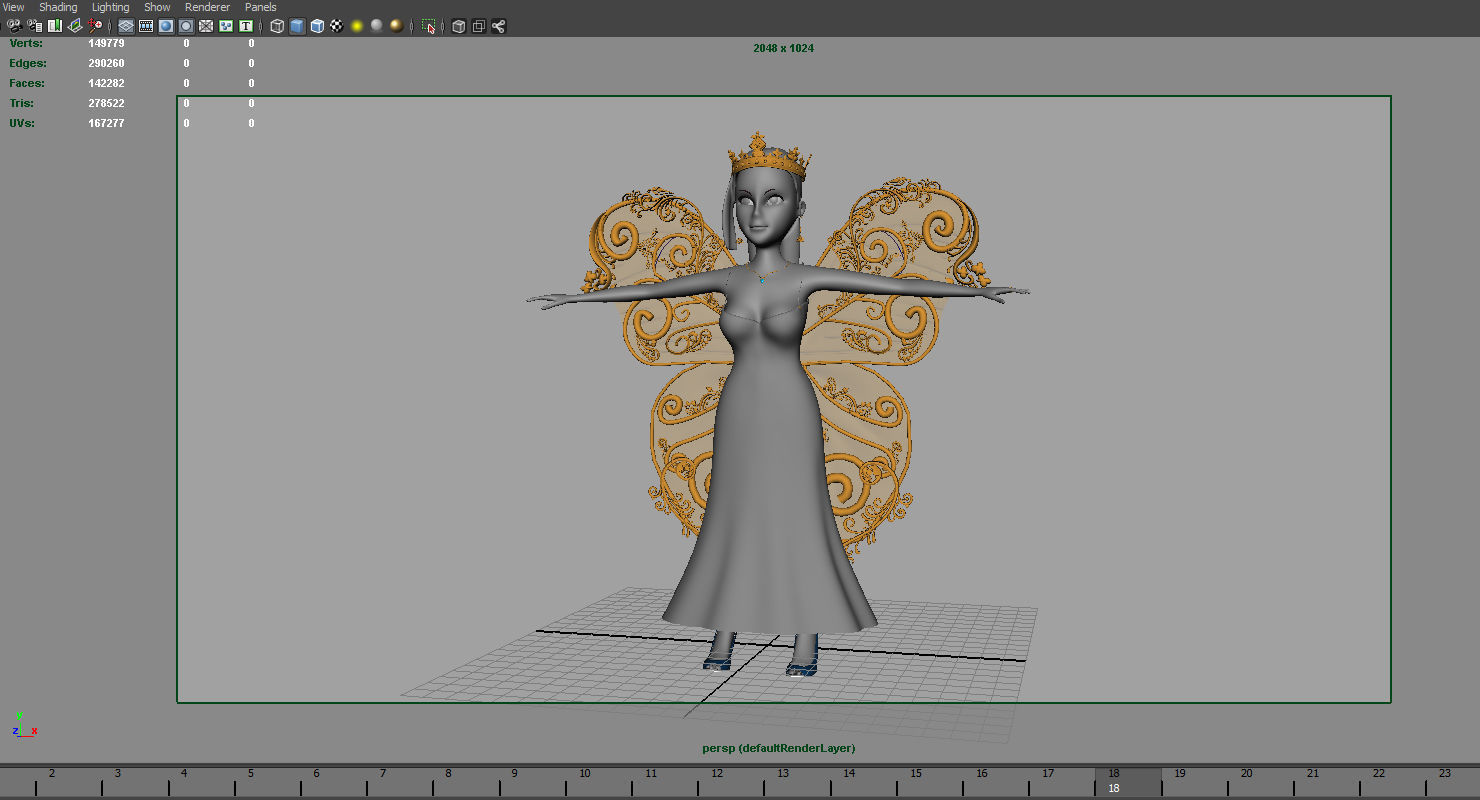Enable isolate select mode
1480x800 pixels.
(427, 26)
